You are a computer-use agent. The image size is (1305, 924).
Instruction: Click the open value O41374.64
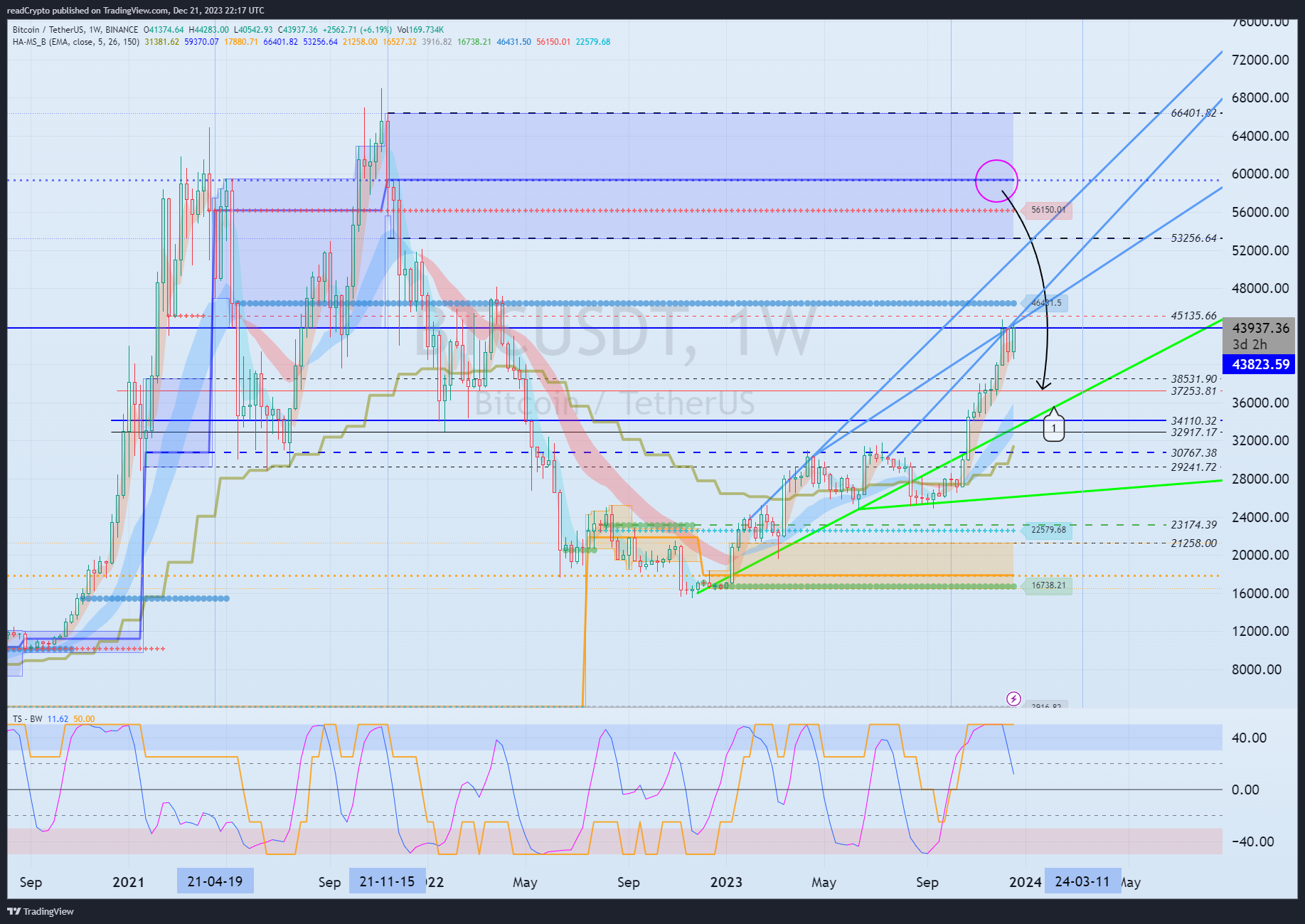(x=164, y=30)
